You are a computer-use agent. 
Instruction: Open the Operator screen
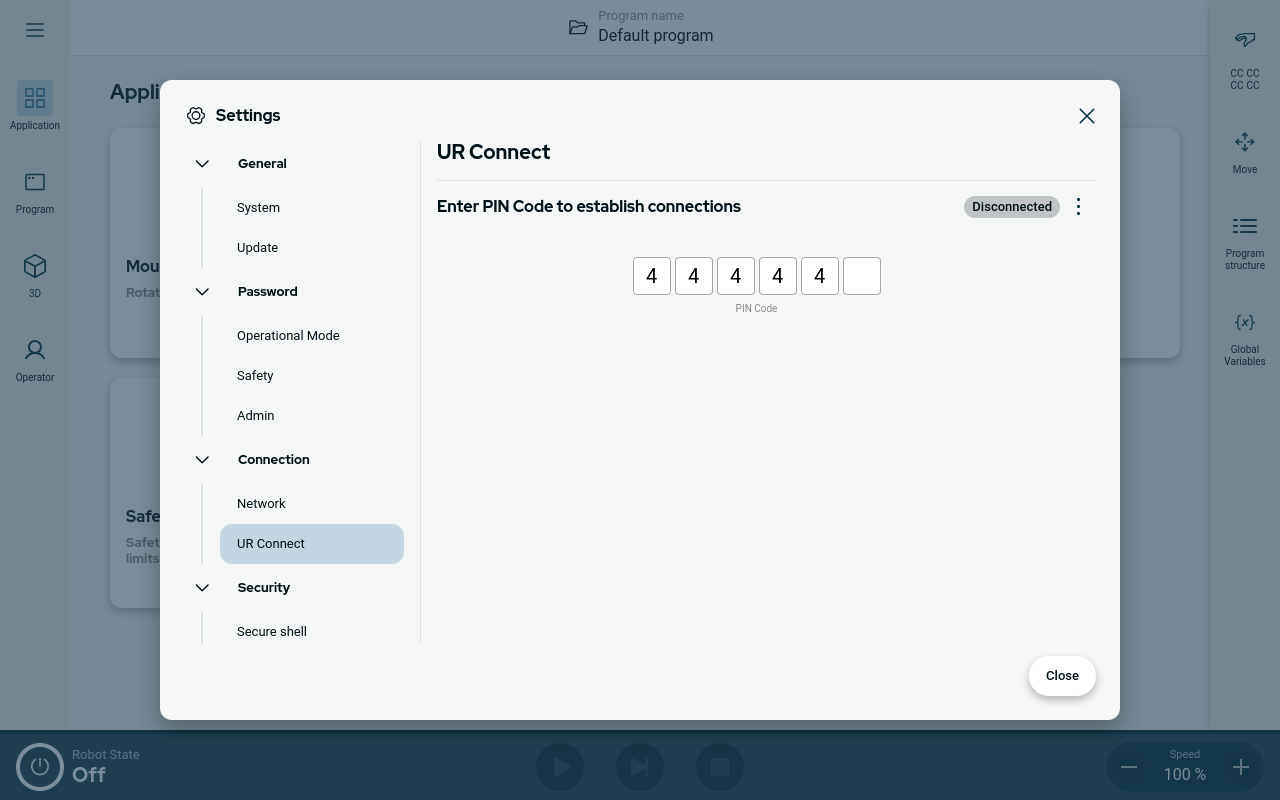pyautogui.click(x=34, y=358)
